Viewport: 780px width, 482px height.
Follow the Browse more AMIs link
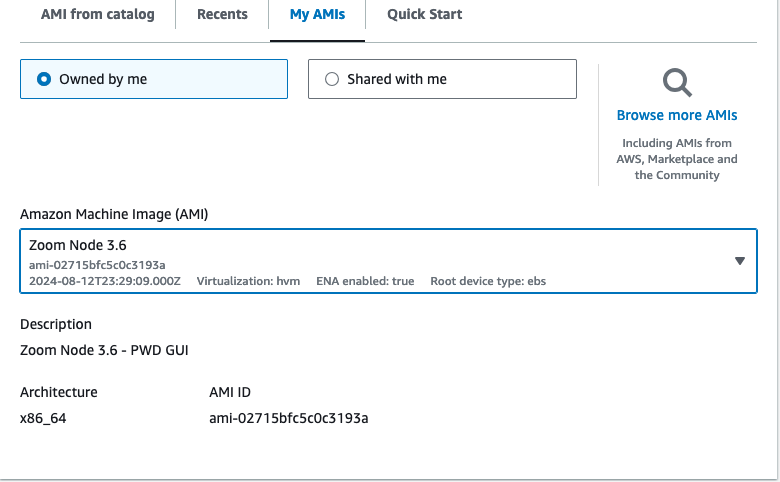[x=677, y=115]
